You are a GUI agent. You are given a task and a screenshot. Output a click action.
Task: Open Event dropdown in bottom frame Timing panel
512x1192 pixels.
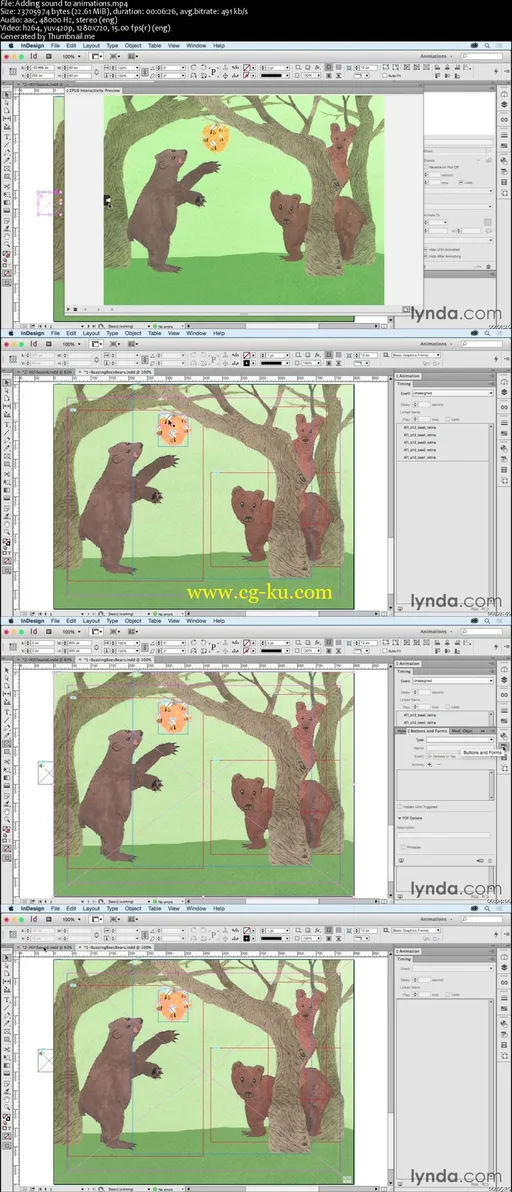click(453, 969)
